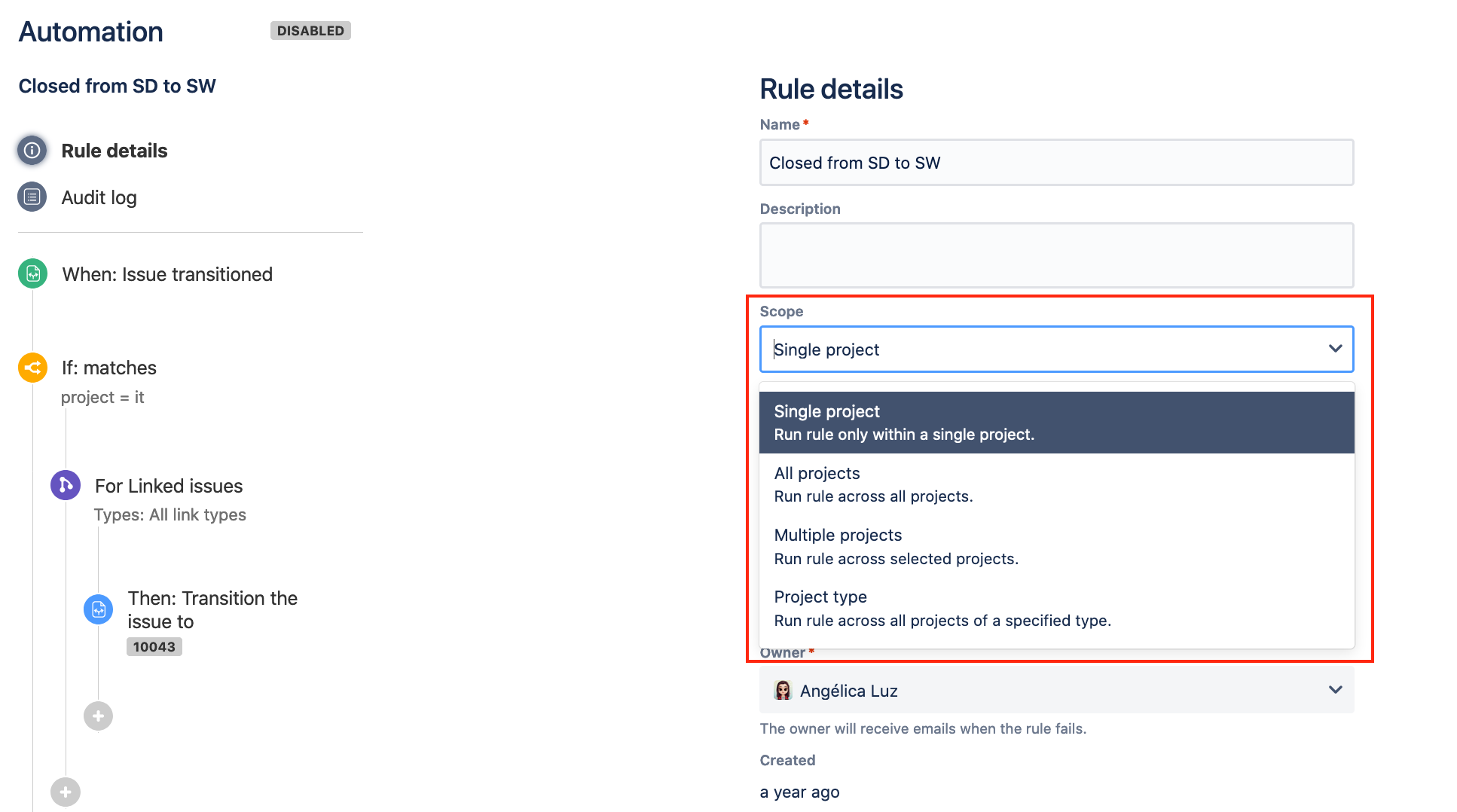Add component inside the linked issues branch

99,716
